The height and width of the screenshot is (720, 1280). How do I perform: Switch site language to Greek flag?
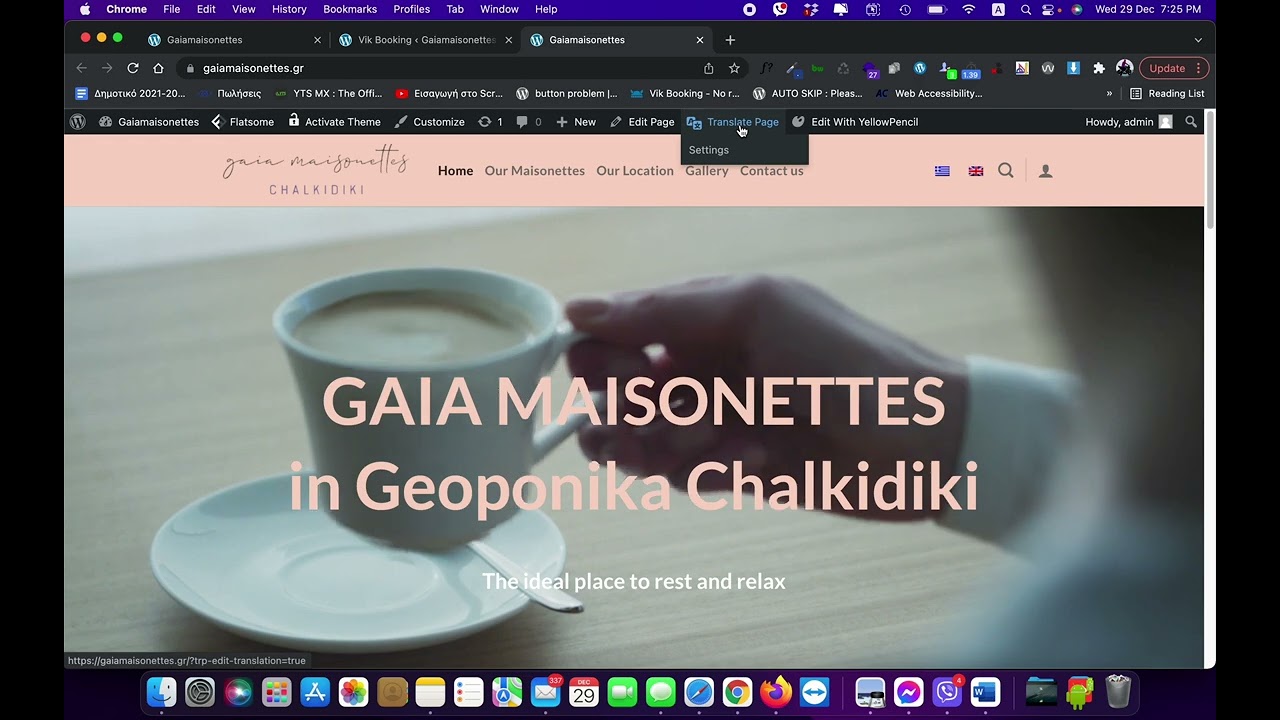tap(942, 171)
